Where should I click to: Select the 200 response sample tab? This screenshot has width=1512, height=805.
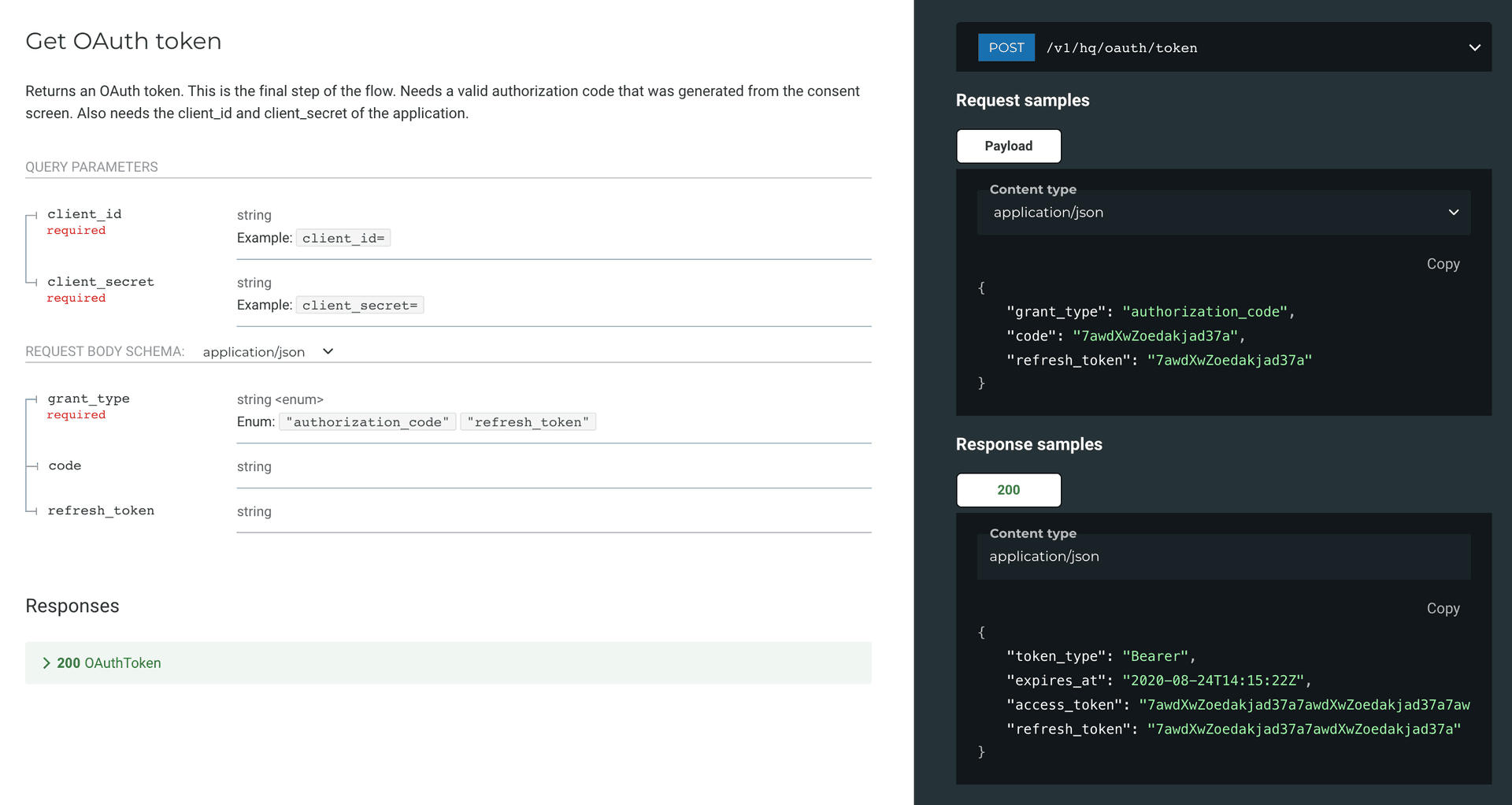tap(1008, 490)
